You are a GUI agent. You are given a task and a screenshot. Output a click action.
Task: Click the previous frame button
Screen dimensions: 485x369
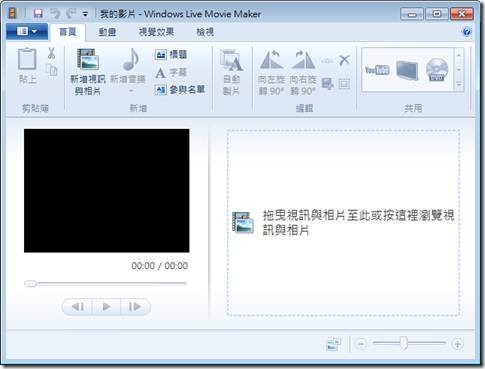(x=78, y=306)
